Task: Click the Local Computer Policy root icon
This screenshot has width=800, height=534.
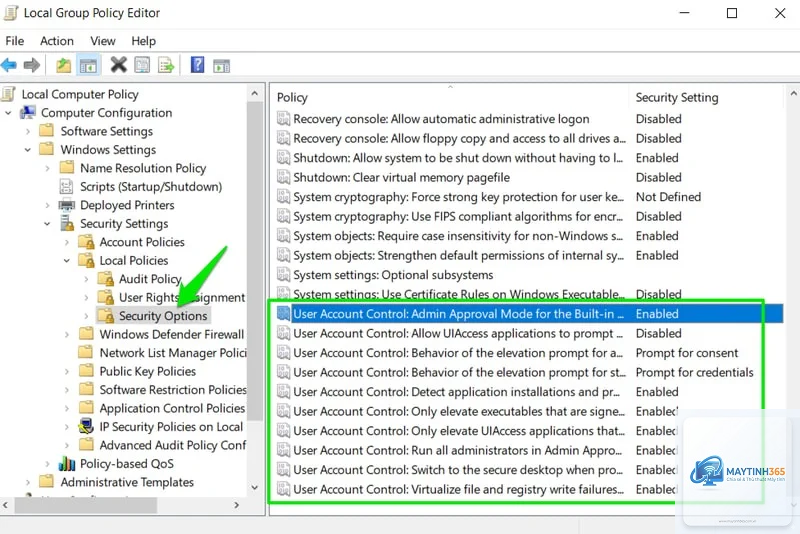Action: (x=8, y=94)
